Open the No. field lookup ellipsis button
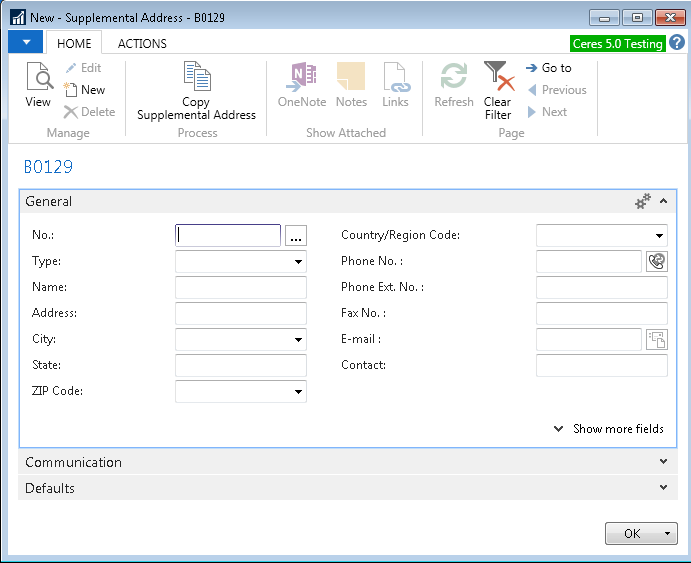This screenshot has width=691, height=563. pyautogui.click(x=295, y=236)
